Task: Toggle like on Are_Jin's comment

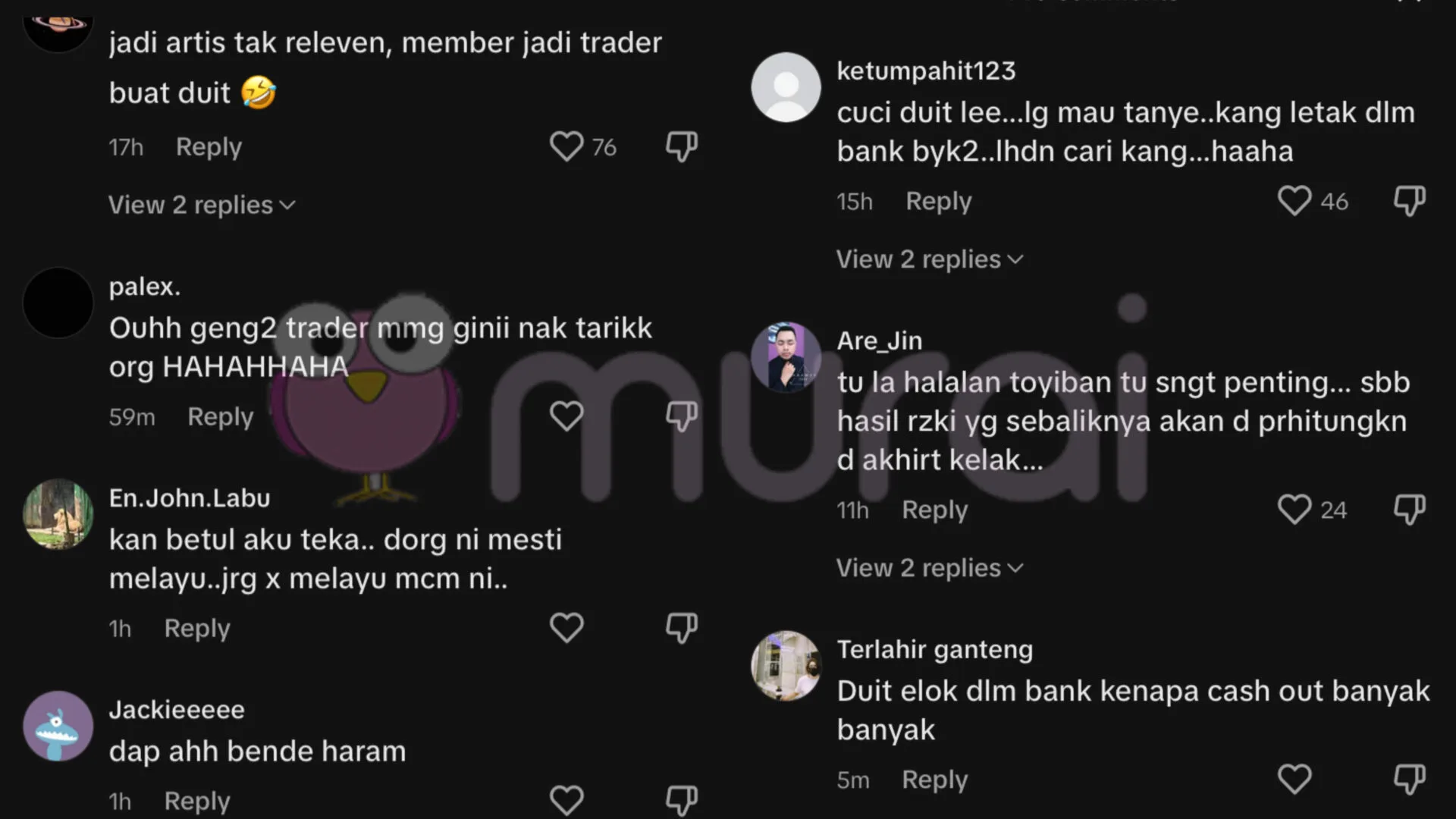Action: coord(1294,510)
